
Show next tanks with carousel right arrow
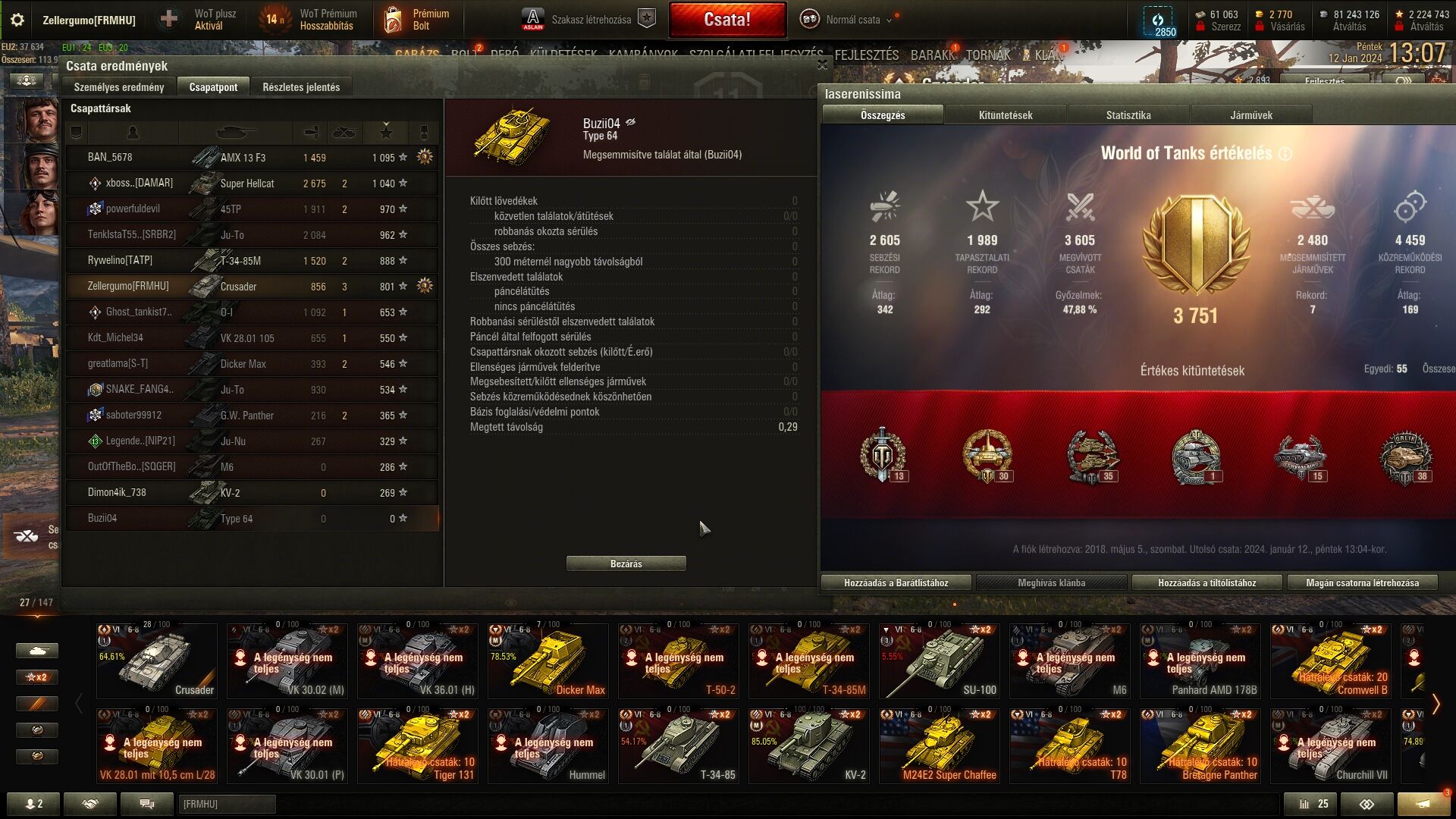coord(1436,704)
